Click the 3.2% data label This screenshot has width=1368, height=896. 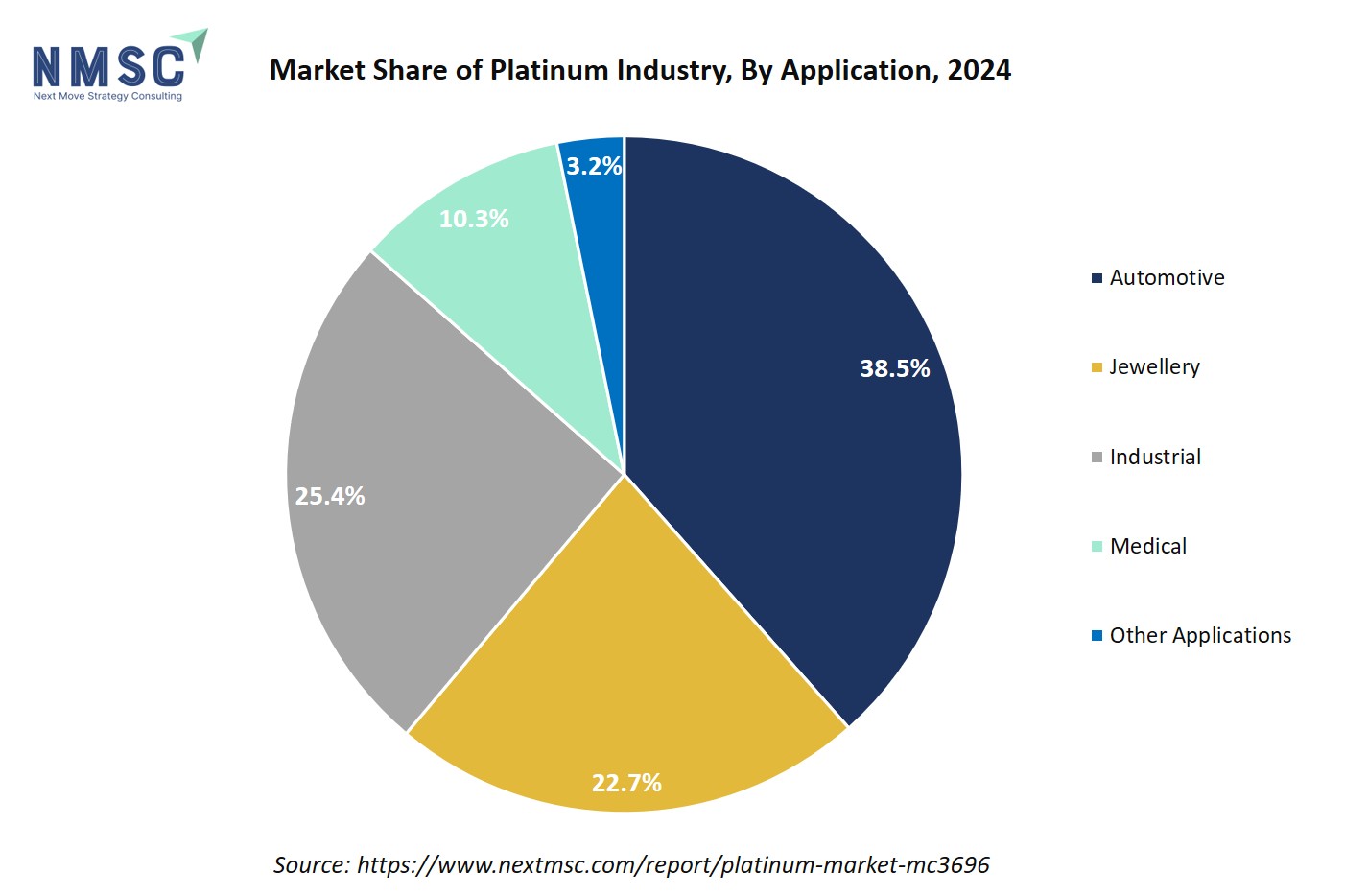tap(594, 167)
